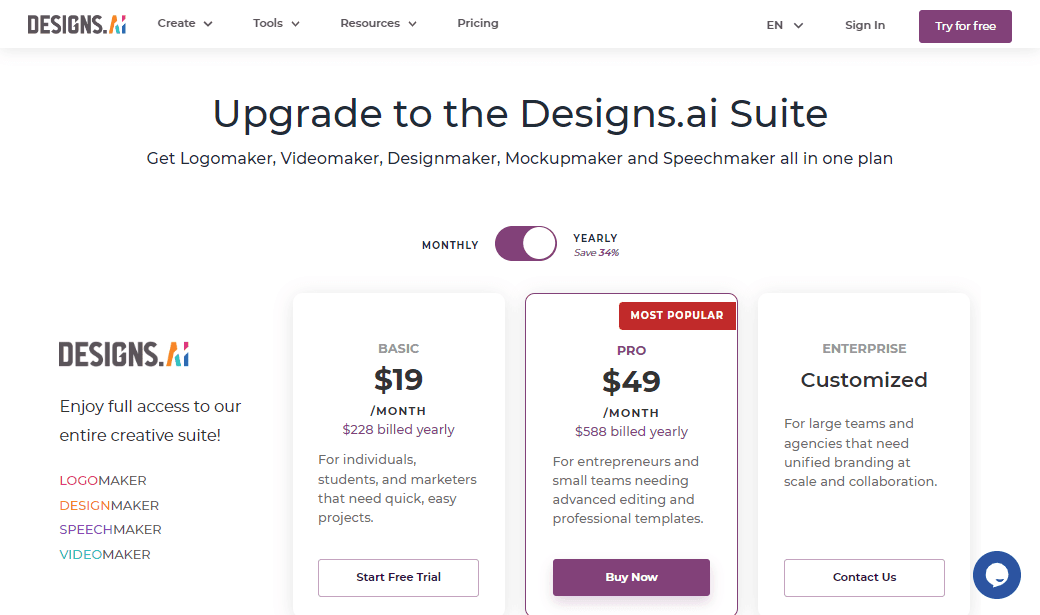Toggle the Monthly/Yearly billing switch
This screenshot has height=615, width=1040.
526,243
